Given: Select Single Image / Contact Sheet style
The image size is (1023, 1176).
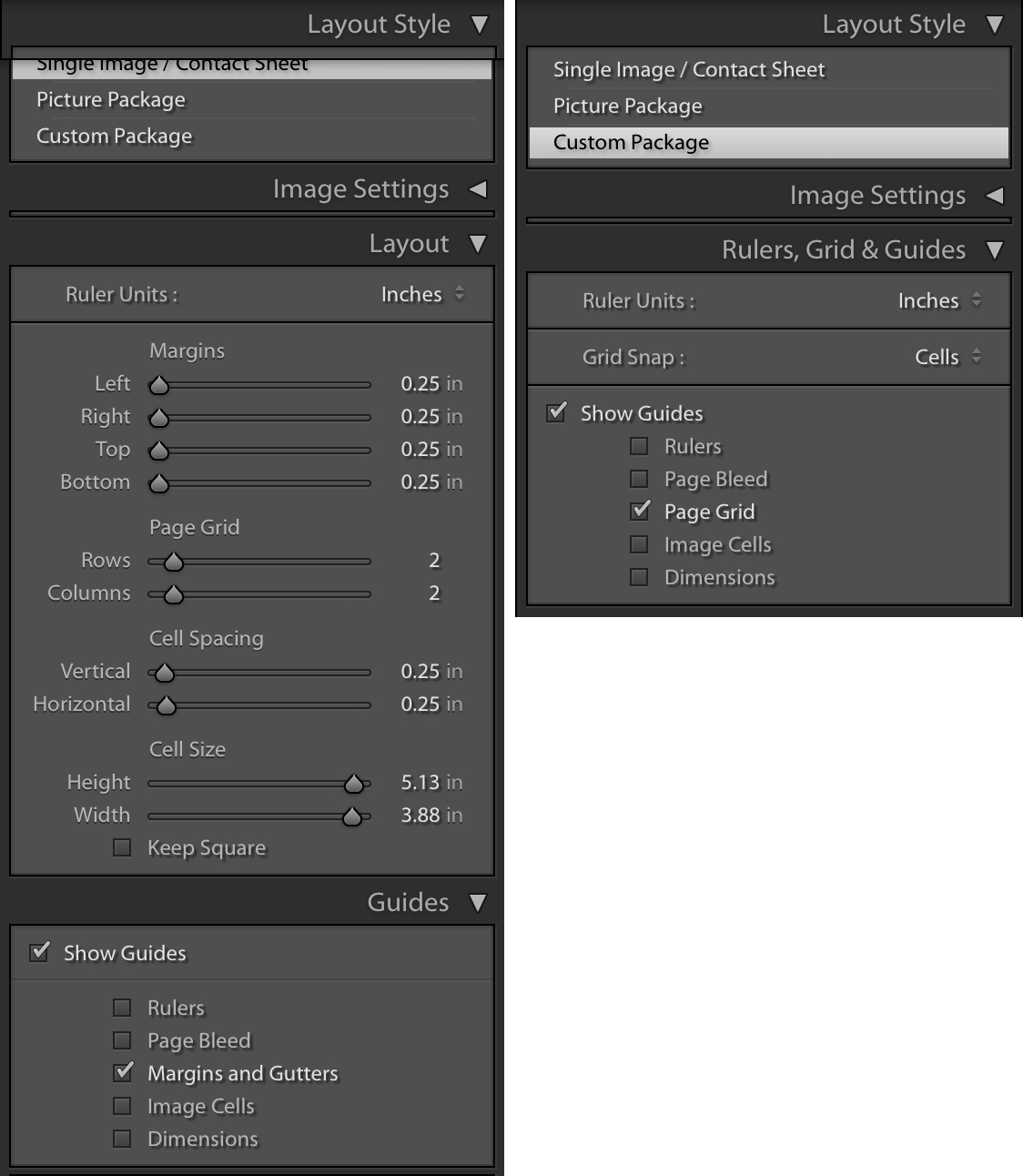Looking at the screenshot, I should pyautogui.click(x=171, y=64).
